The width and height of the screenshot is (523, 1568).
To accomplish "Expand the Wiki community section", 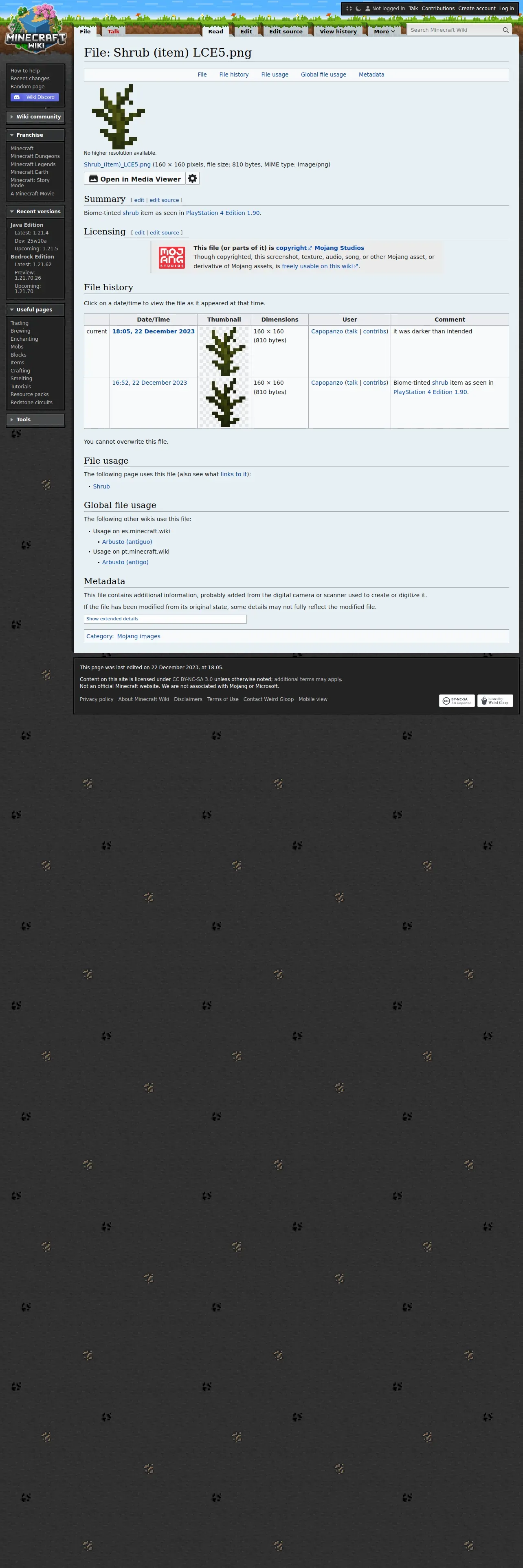I will click(35, 117).
